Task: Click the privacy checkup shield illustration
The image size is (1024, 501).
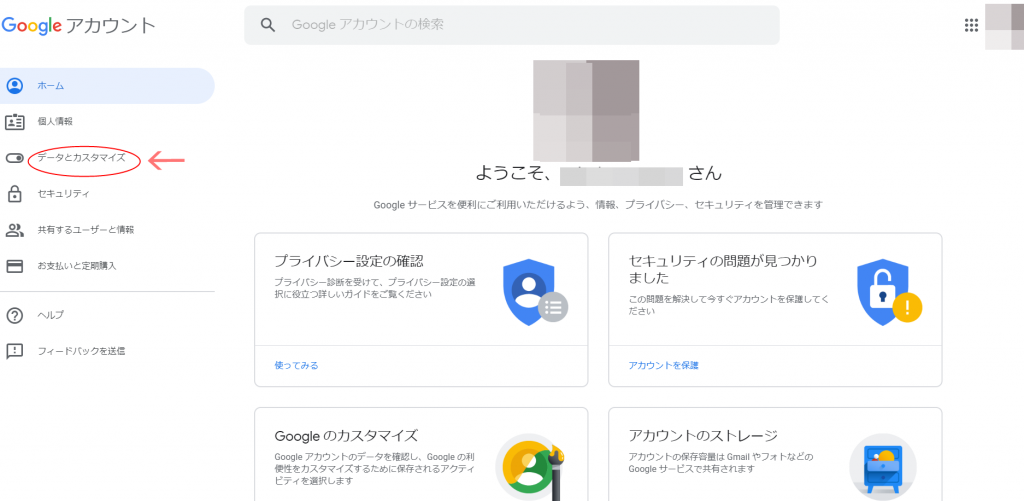Action: (x=535, y=292)
